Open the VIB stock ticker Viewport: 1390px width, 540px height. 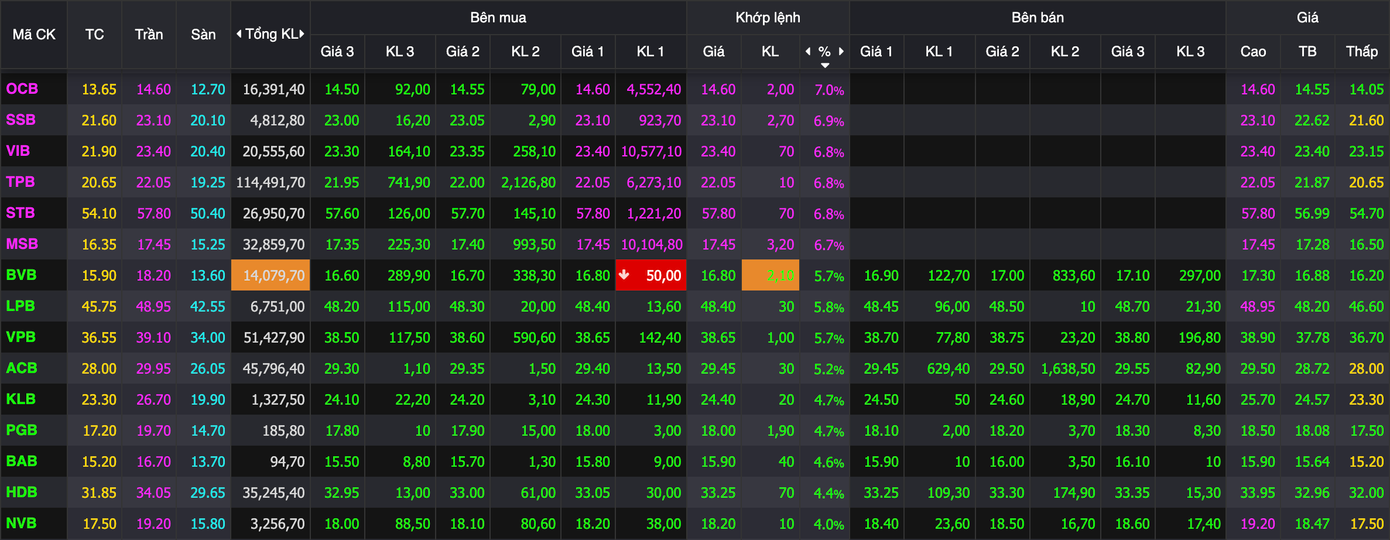20,151
